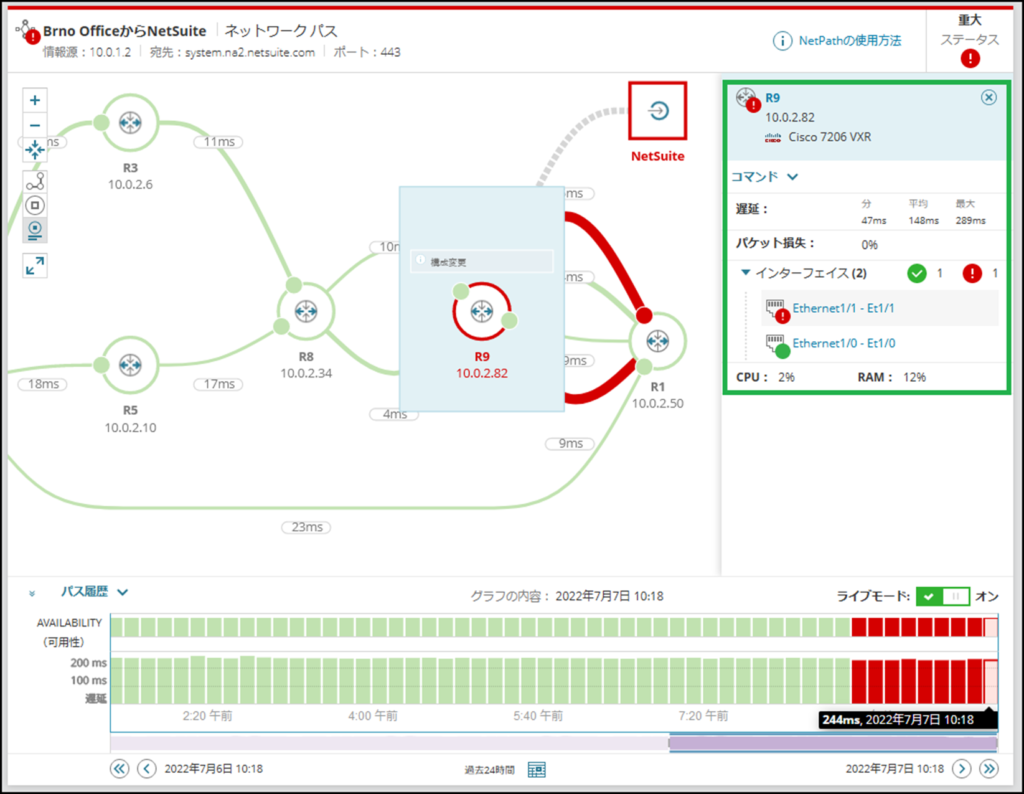Zoom out of the network map
Screen dimensions: 1024x794
pos(35,125)
